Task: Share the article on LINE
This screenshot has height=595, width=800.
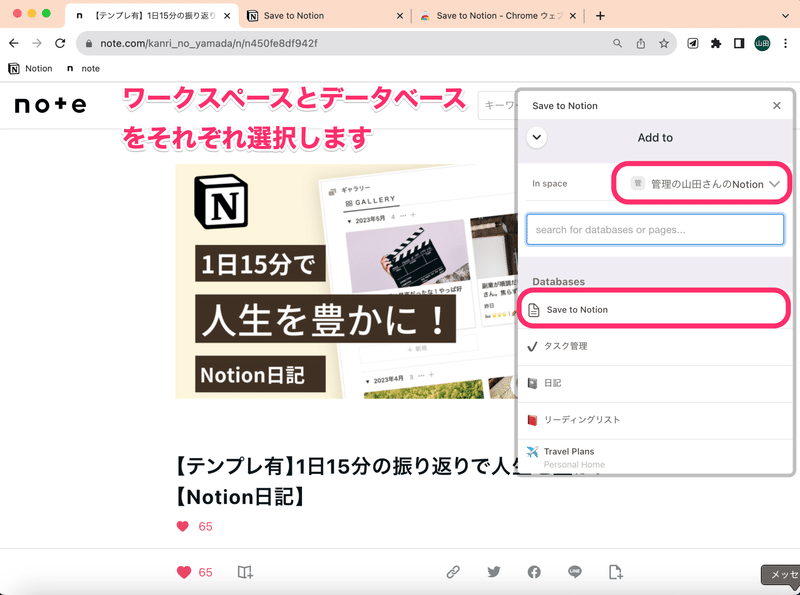Action: pos(574,572)
